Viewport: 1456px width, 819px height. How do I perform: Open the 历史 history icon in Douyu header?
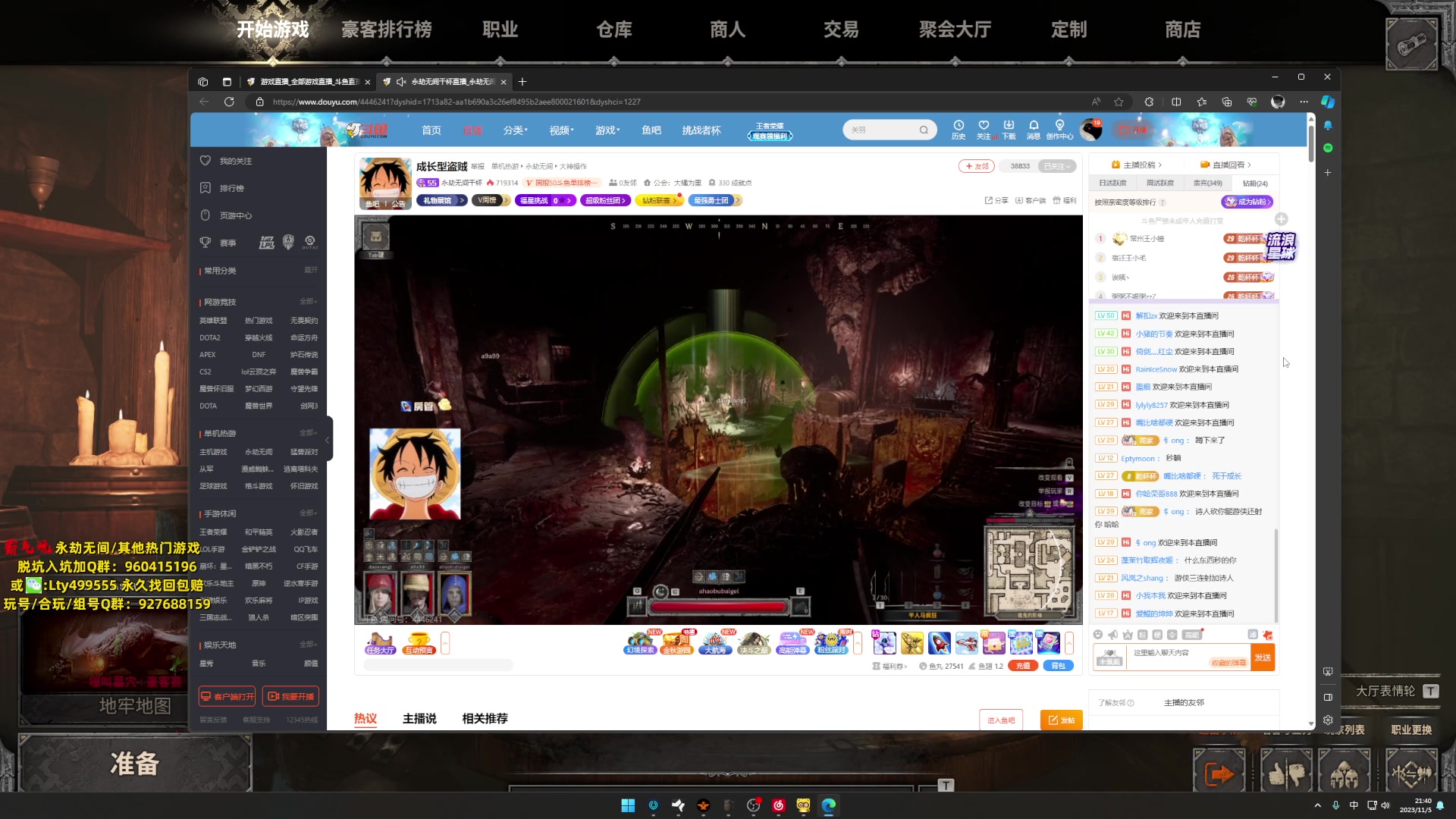click(959, 130)
